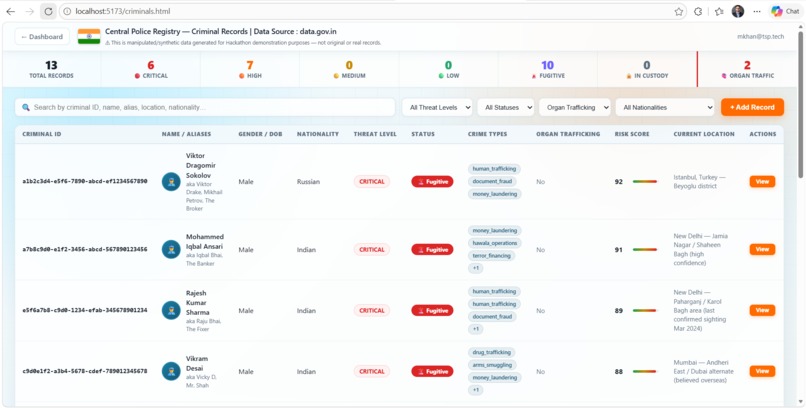Click criminal ID a1b2c3d4-e5f6-7890-abcd-ef1234567890

click(x=85, y=181)
